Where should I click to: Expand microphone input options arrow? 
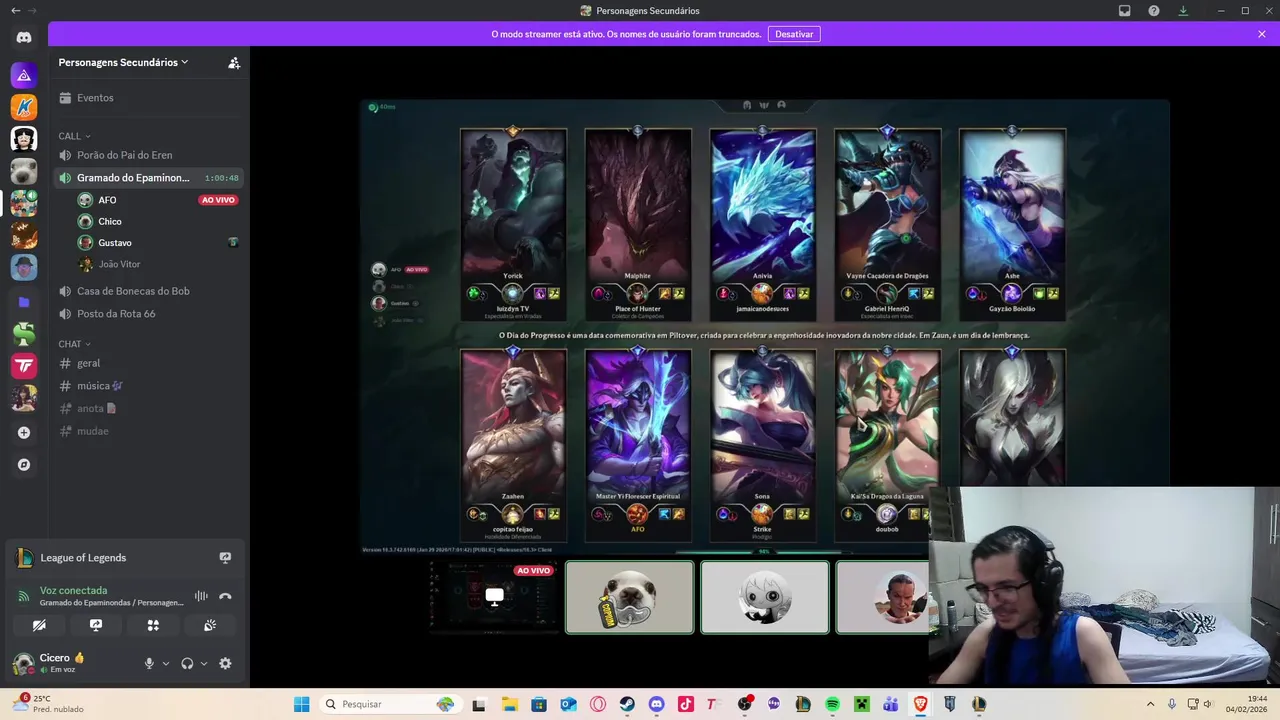[166, 663]
